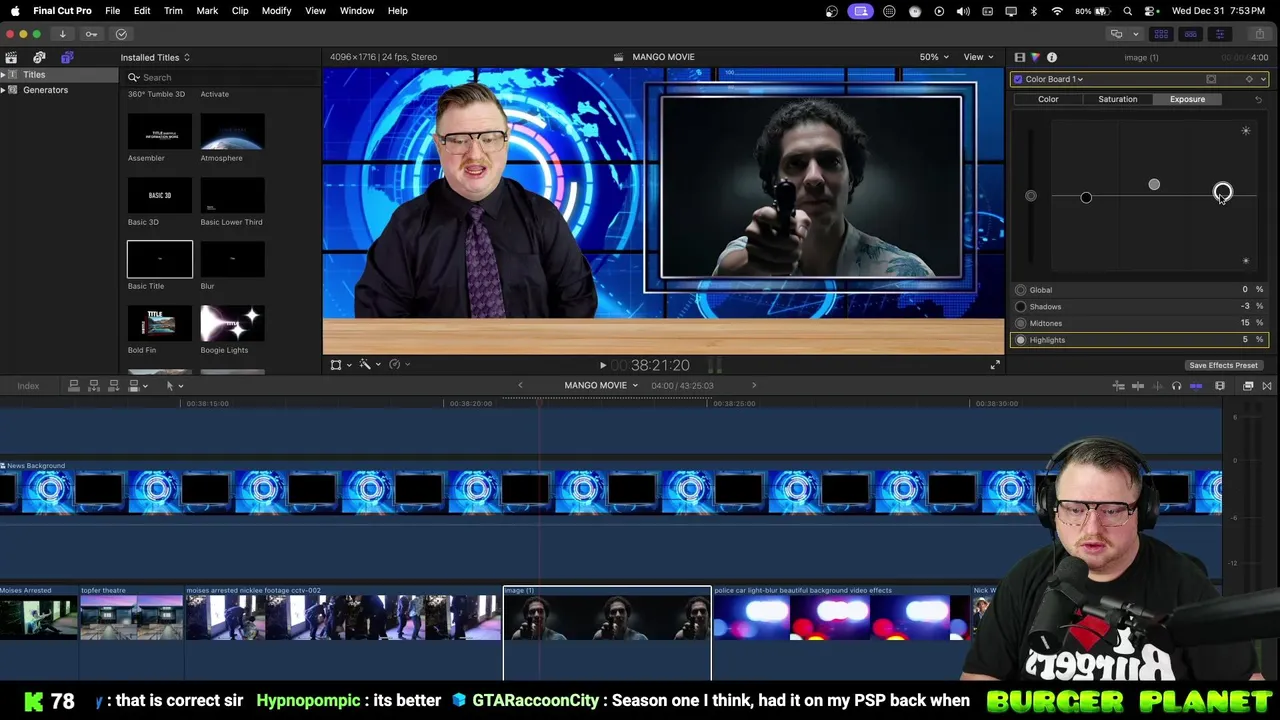Open the viewer View options dropdown

(978, 57)
